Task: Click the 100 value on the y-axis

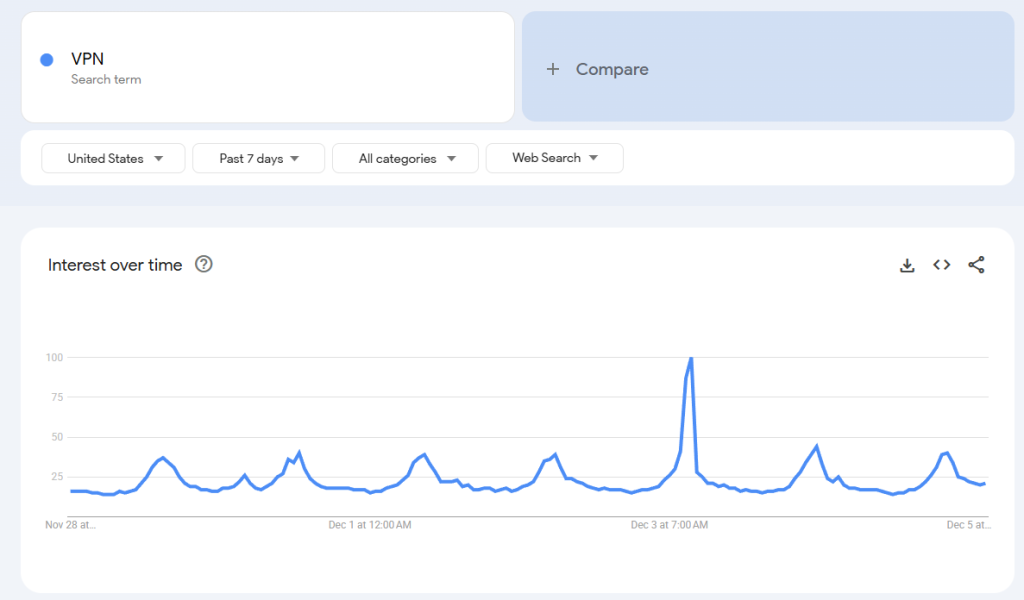Action: pyautogui.click(x=54, y=357)
